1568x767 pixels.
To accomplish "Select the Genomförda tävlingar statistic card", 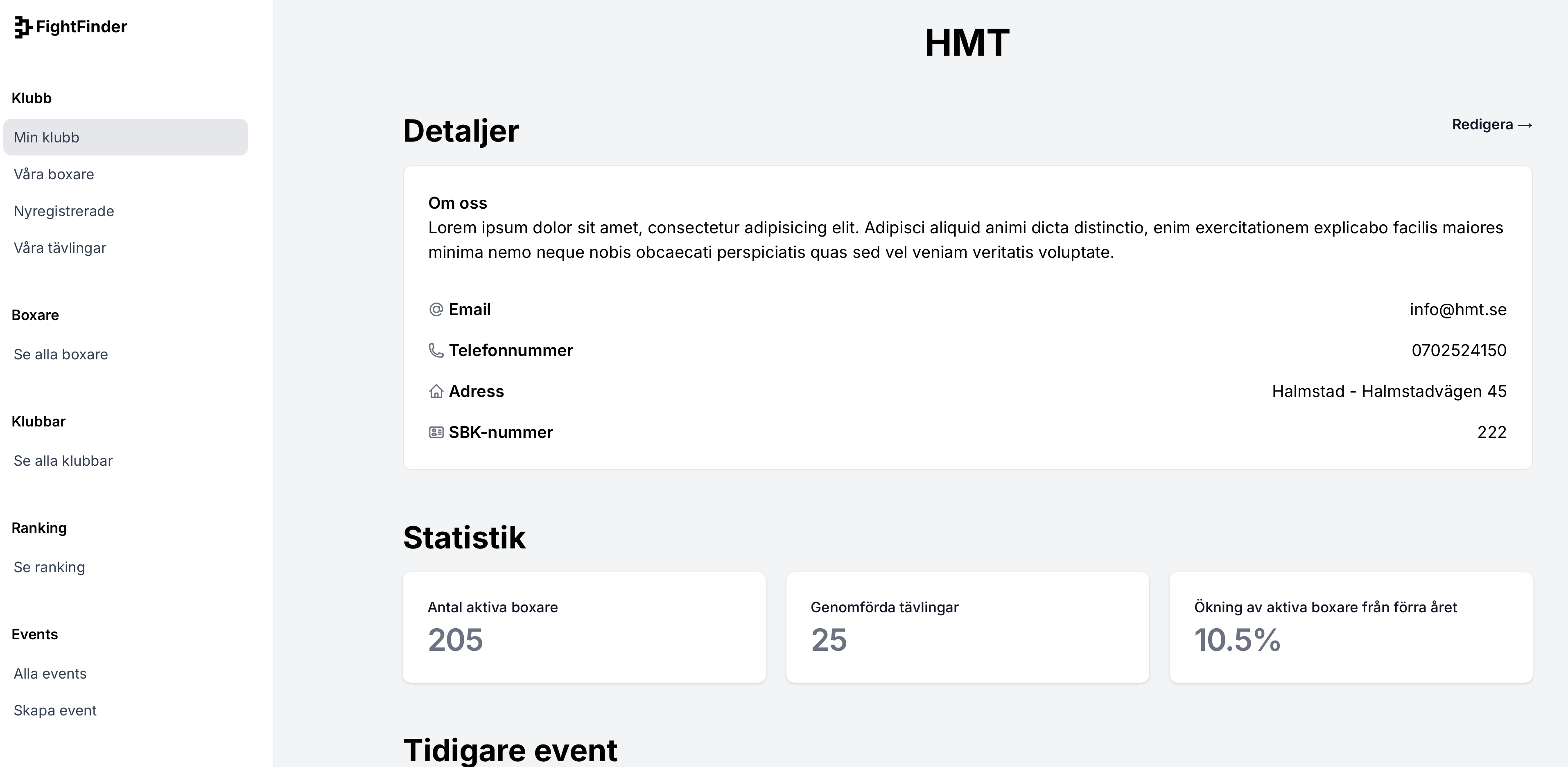I will [967, 627].
